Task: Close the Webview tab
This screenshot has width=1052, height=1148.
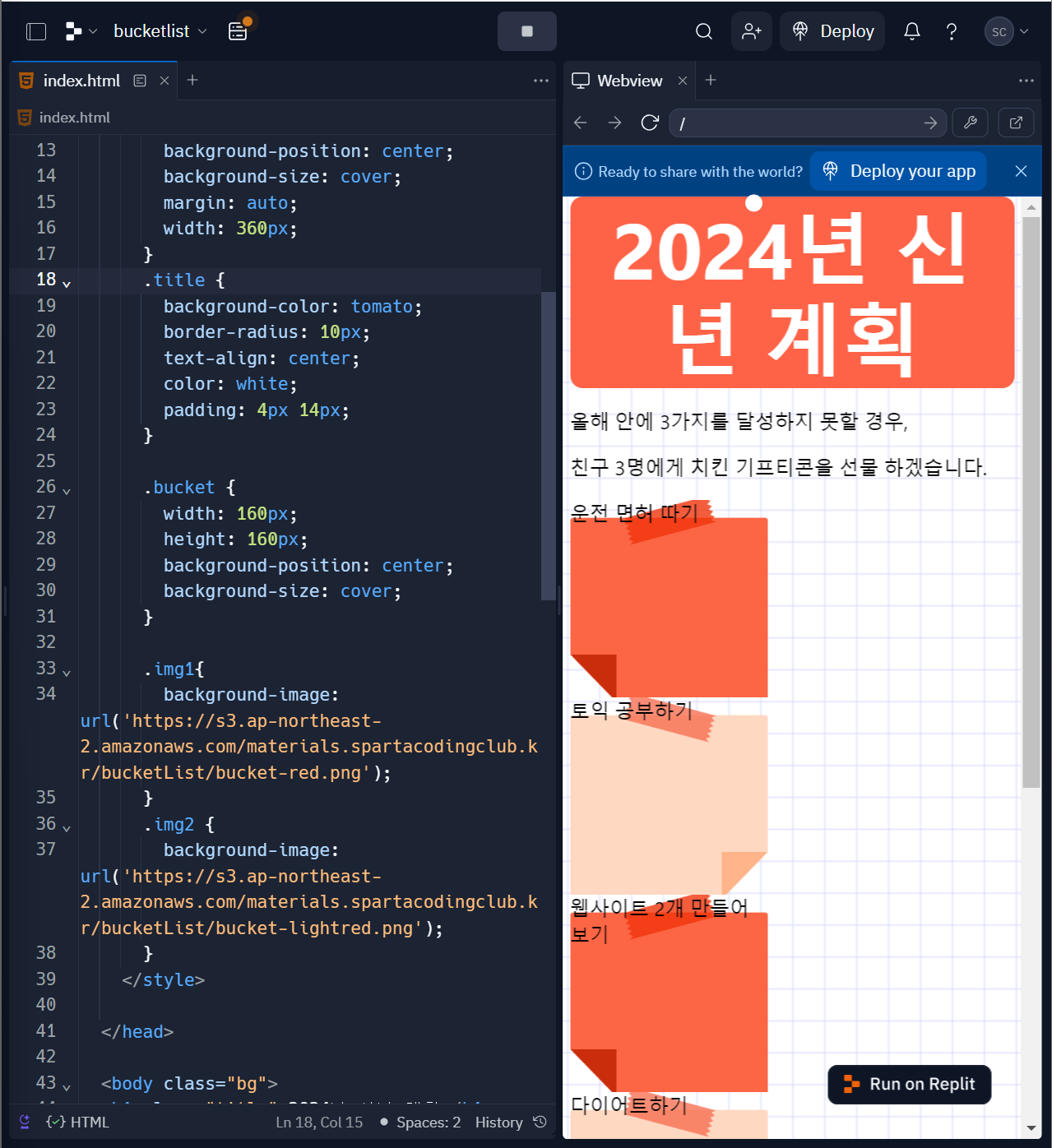Action: 683,81
